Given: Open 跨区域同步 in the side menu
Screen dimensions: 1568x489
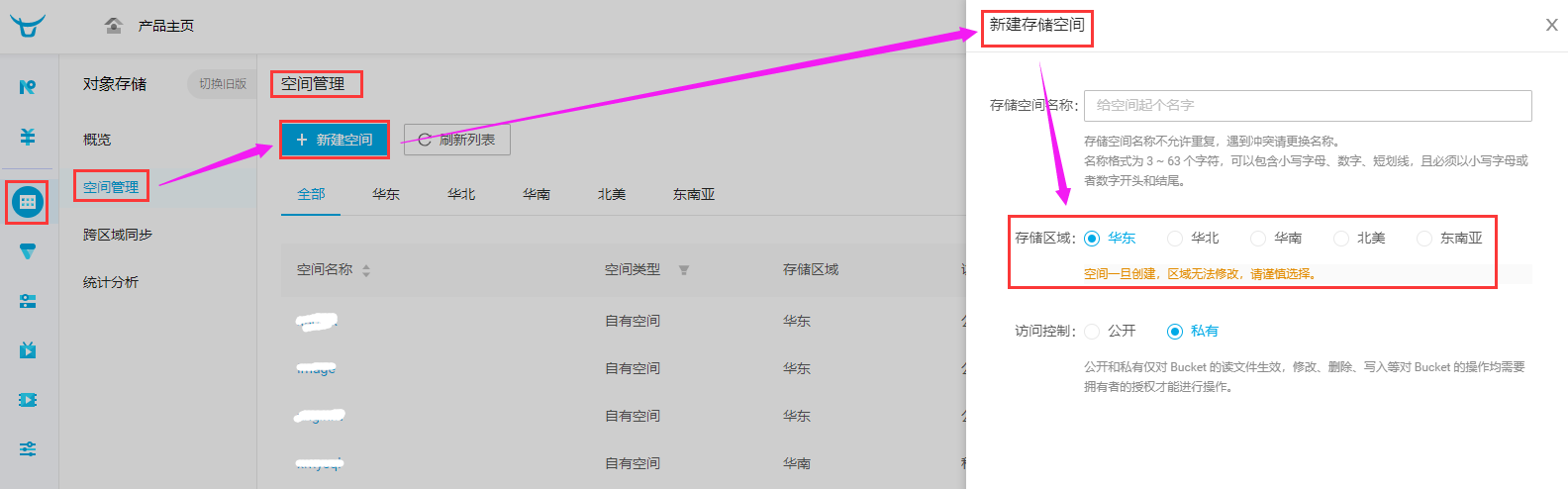Looking at the screenshot, I should [x=118, y=235].
